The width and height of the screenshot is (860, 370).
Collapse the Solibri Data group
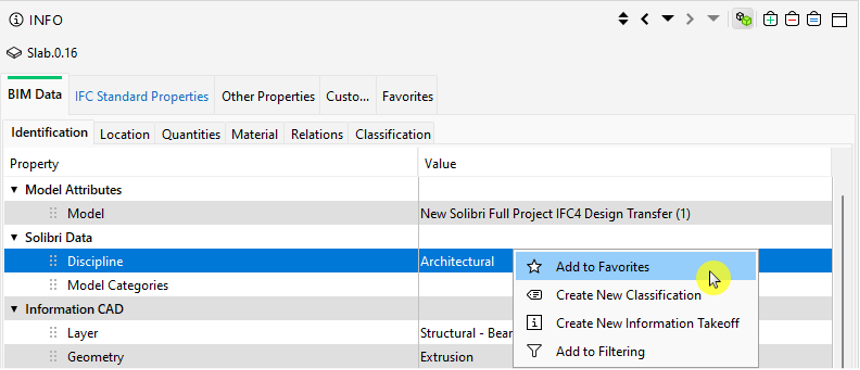click(x=14, y=238)
